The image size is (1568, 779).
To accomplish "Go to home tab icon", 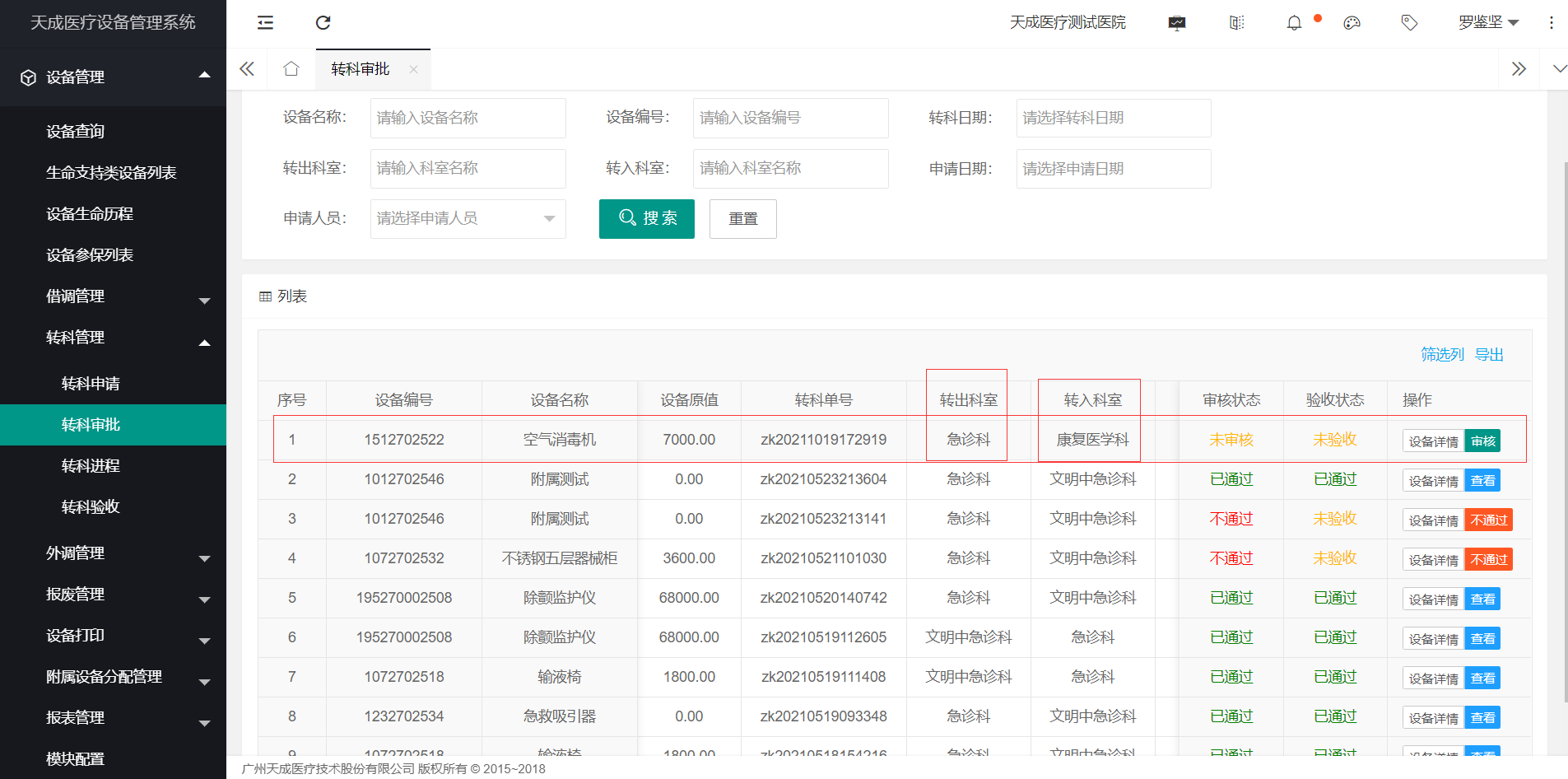I will 291,69.
